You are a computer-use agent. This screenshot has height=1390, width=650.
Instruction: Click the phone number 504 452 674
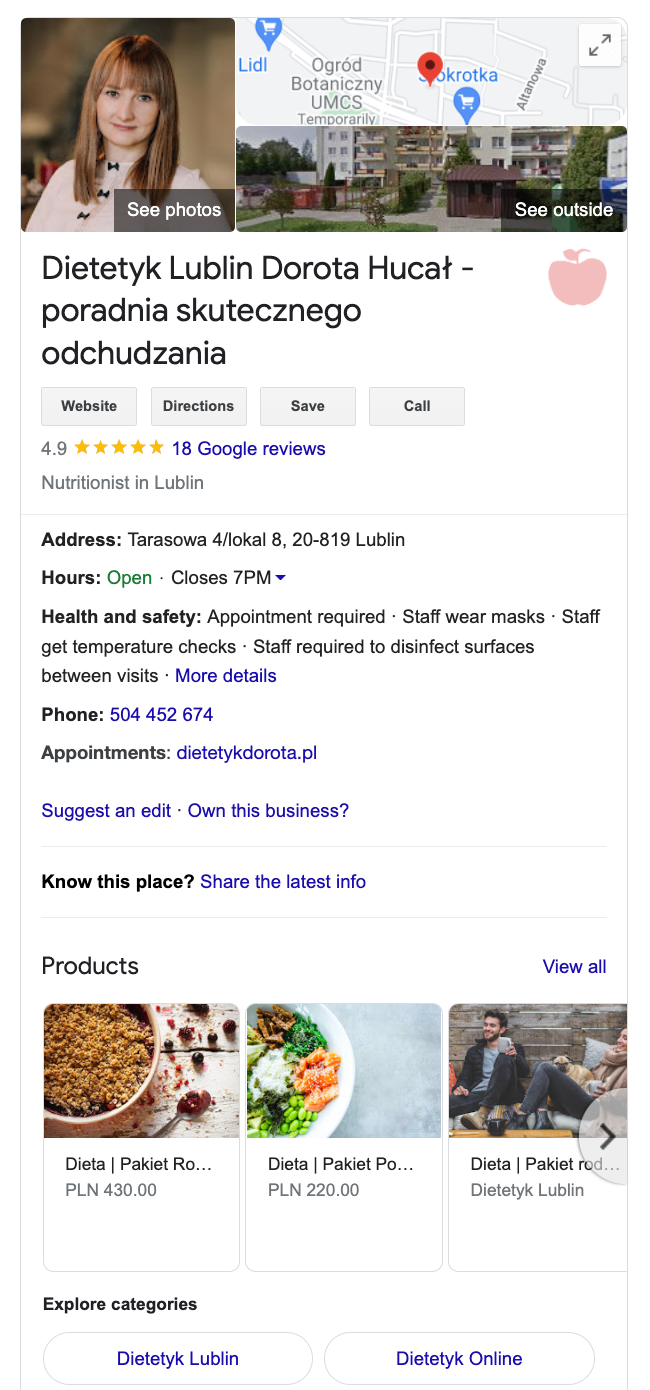pyautogui.click(x=161, y=715)
